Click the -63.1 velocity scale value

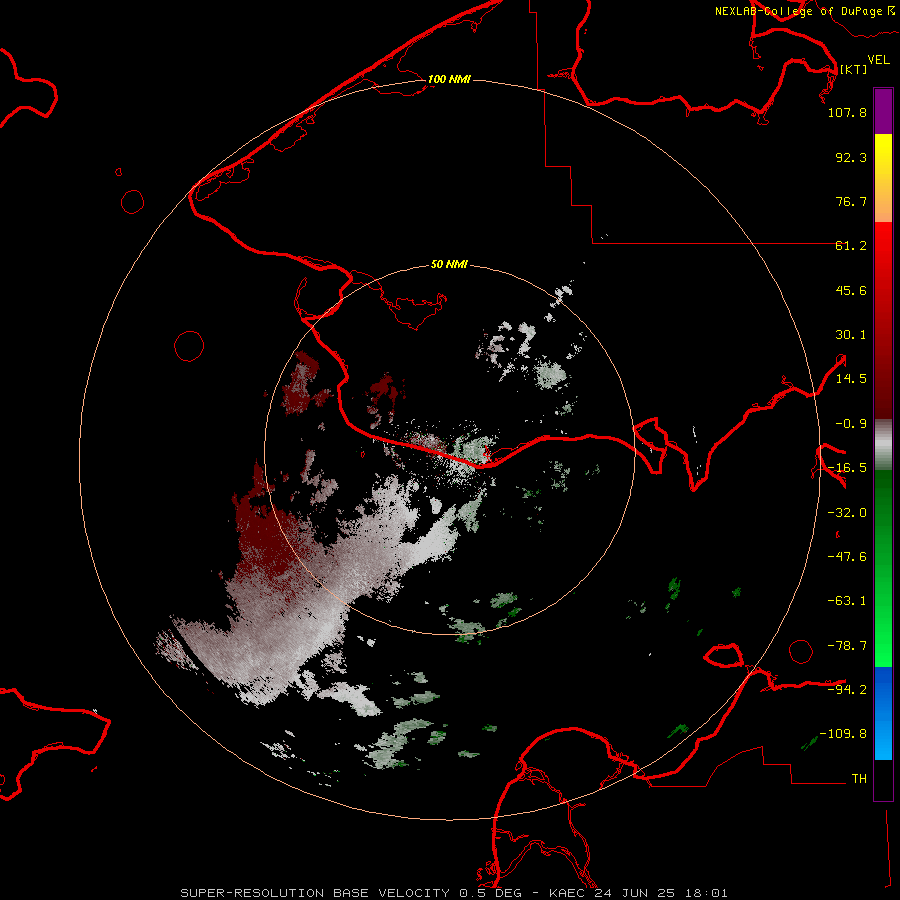pyautogui.click(x=847, y=601)
